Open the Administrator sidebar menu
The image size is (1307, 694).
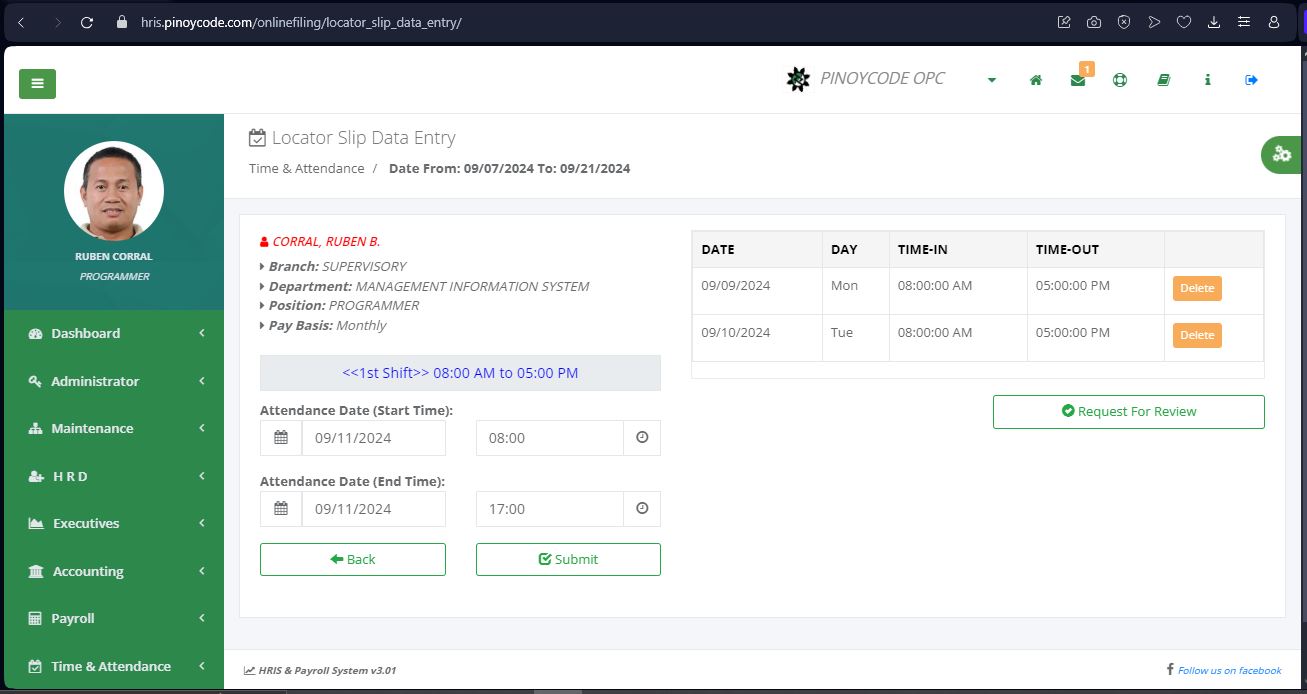114,381
